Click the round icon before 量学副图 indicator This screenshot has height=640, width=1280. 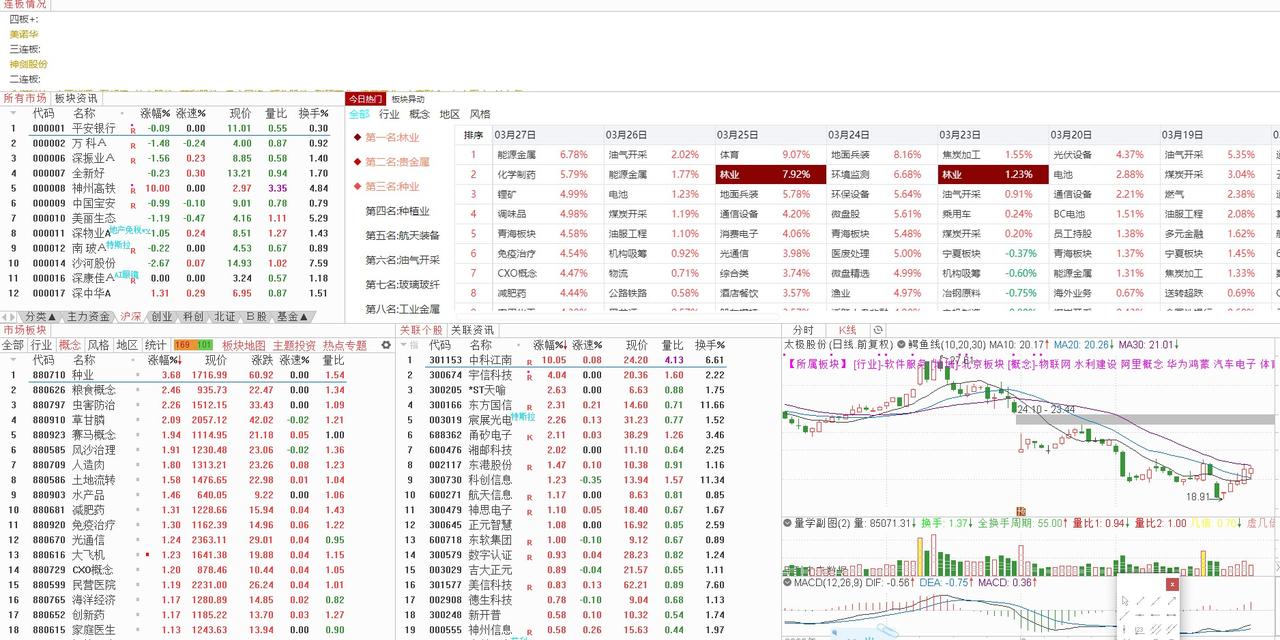point(787,523)
